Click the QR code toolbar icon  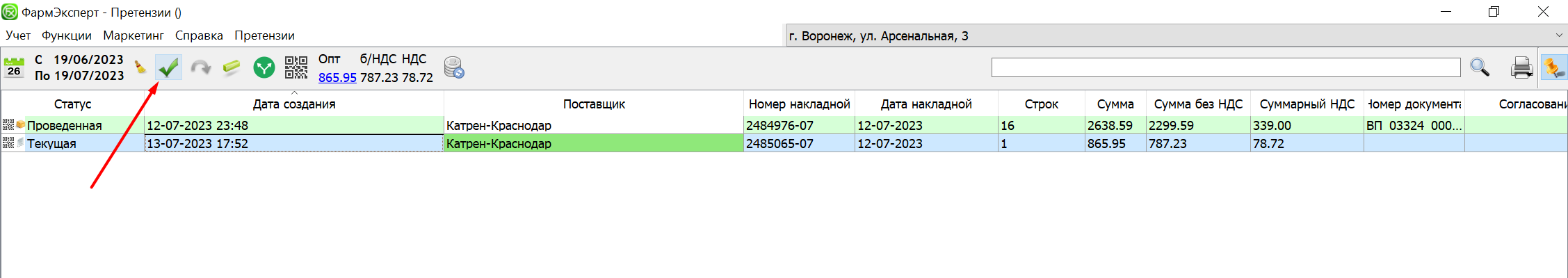pos(296,67)
